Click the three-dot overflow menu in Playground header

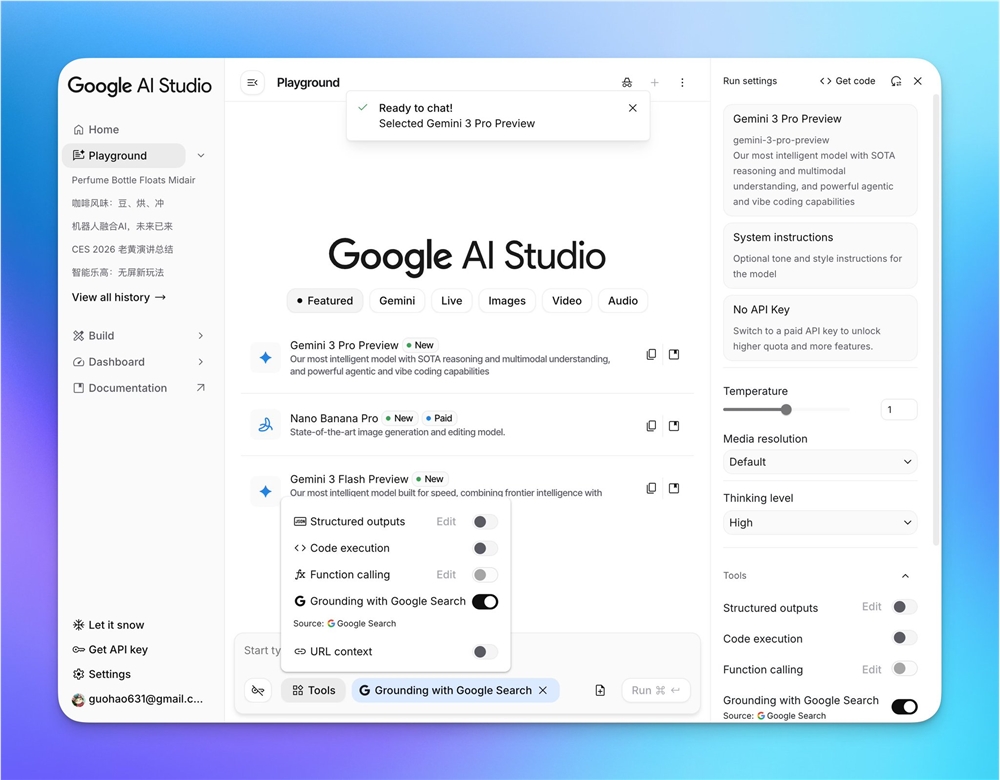coord(682,82)
